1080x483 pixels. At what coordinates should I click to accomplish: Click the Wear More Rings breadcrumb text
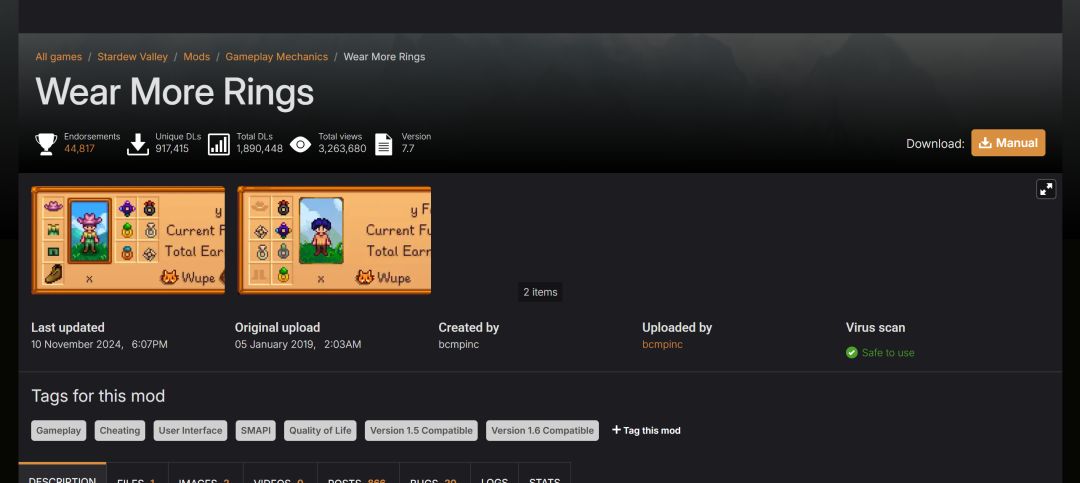coord(384,56)
